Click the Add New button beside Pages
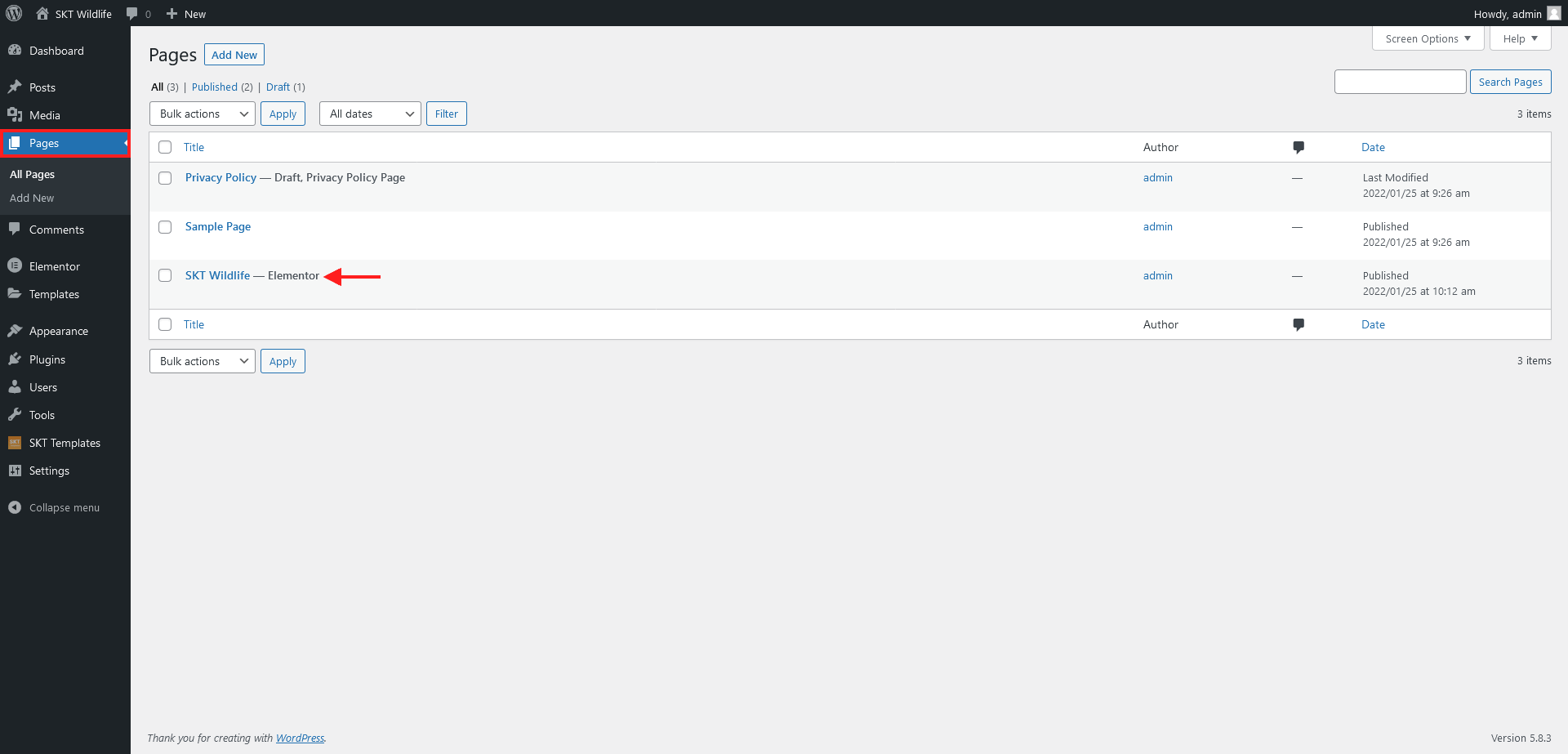 234,56
